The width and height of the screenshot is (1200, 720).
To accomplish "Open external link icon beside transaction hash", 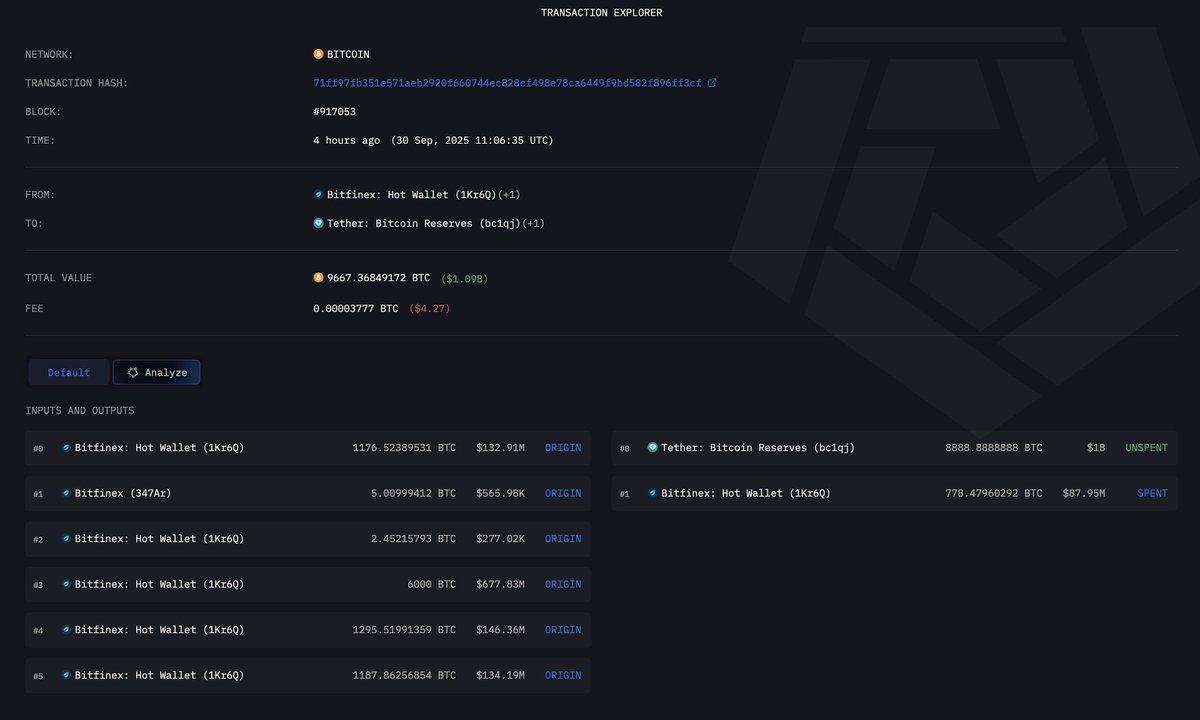I will tap(712, 83).
